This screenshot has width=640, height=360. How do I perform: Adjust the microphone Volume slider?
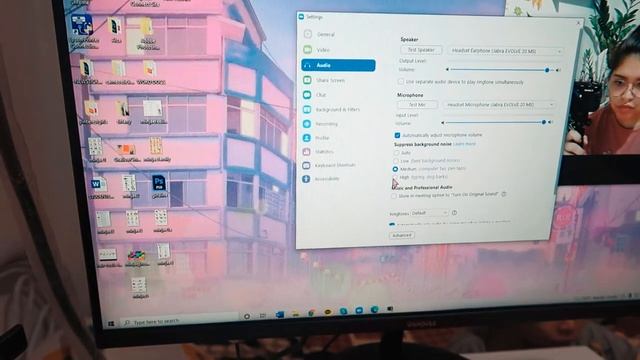coord(496,122)
